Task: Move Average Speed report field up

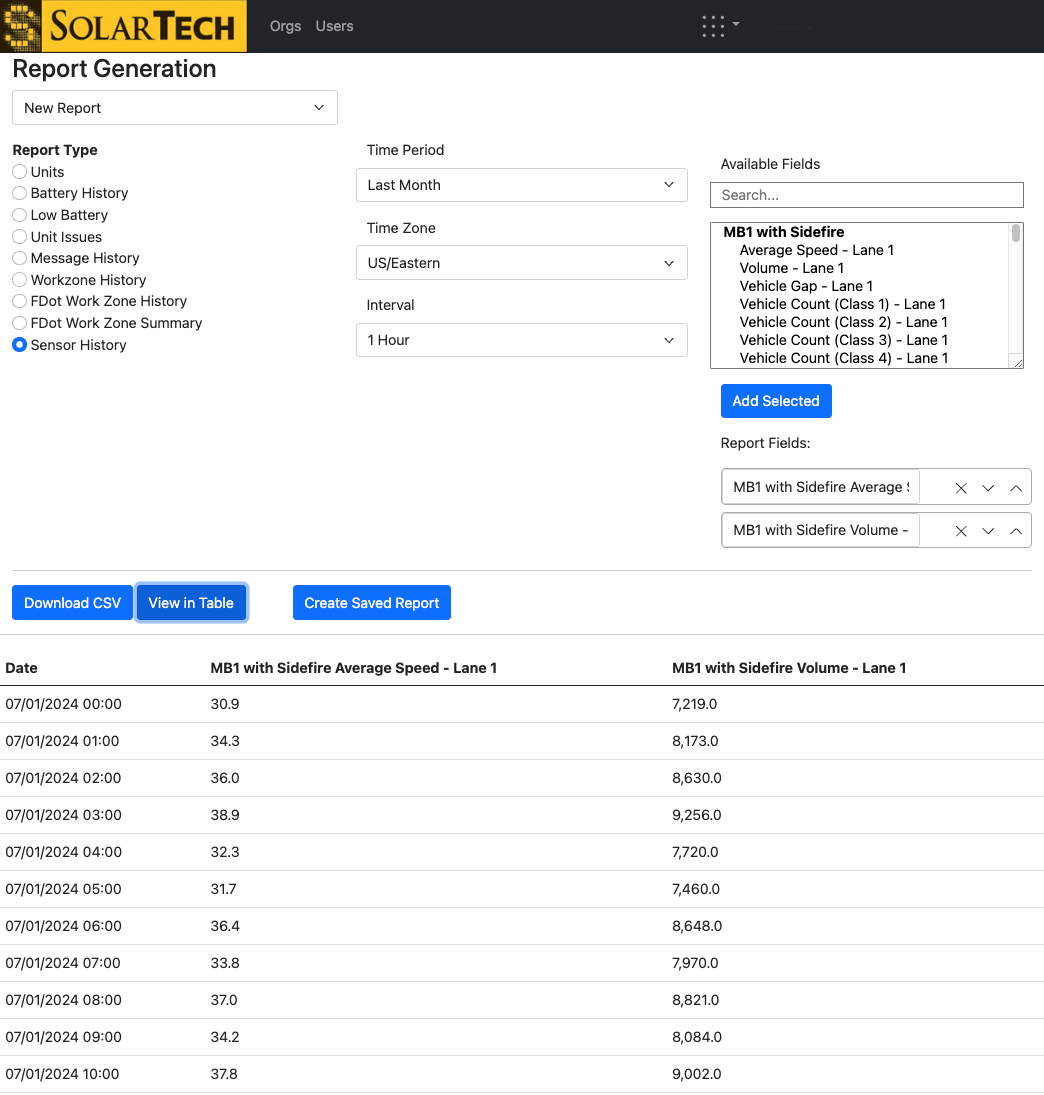Action: pyautogui.click(x=1016, y=487)
